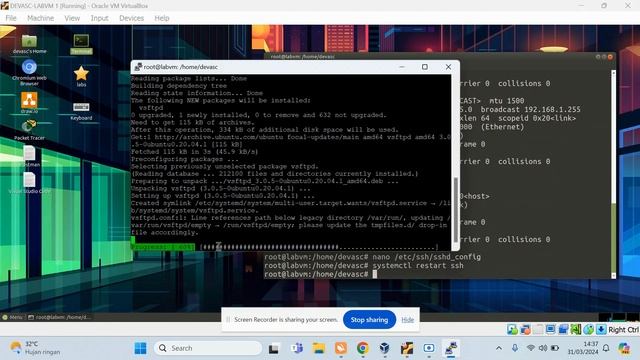Open VirtualBox File menu
This screenshot has height=360, width=640.
11,18
